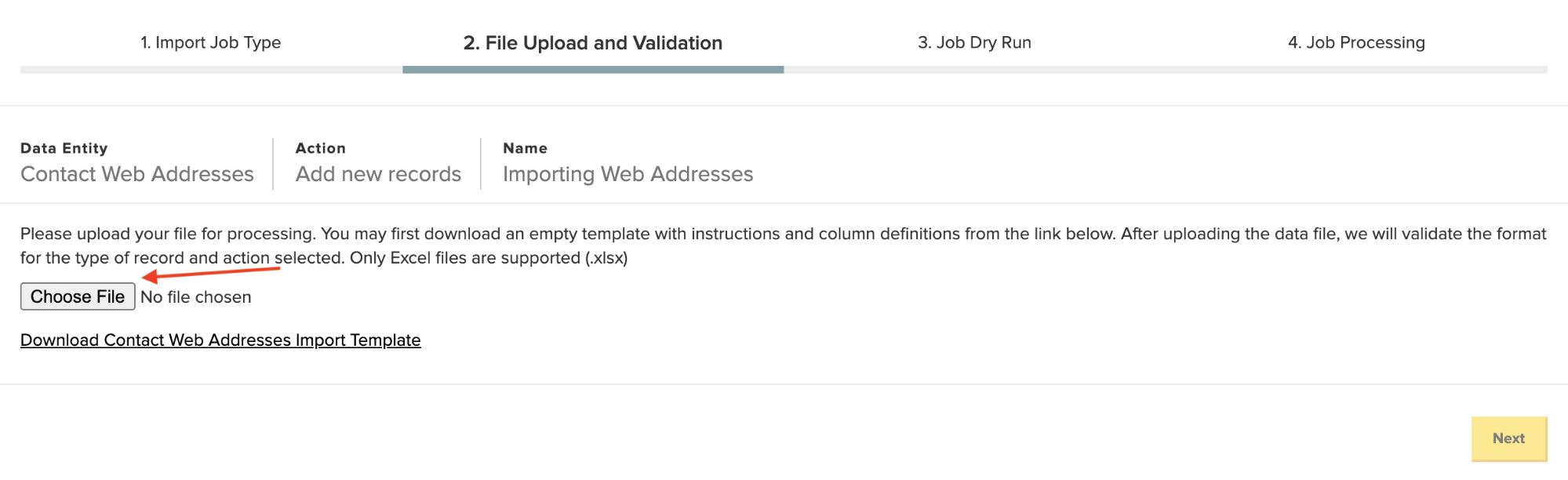Image resolution: width=1568 pixels, height=480 pixels.
Task: Download the Contact Web Addresses Import Template
Action: [x=220, y=340]
